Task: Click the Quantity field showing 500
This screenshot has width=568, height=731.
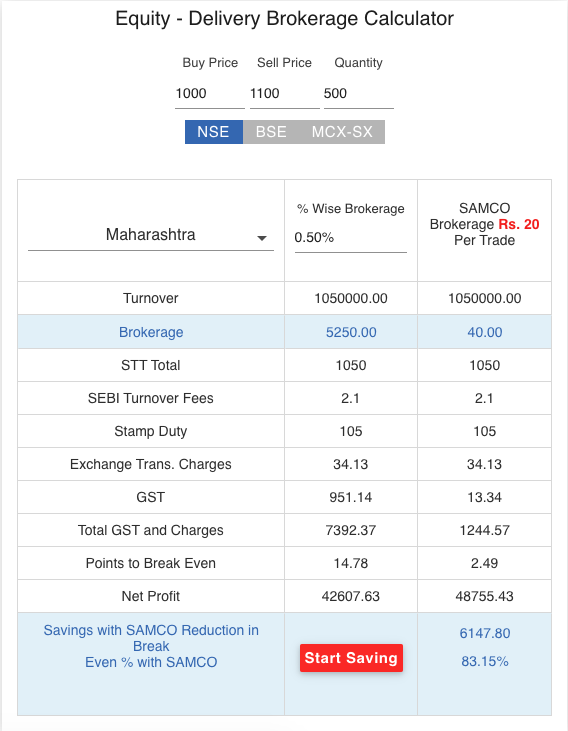Action: [359, 94]
